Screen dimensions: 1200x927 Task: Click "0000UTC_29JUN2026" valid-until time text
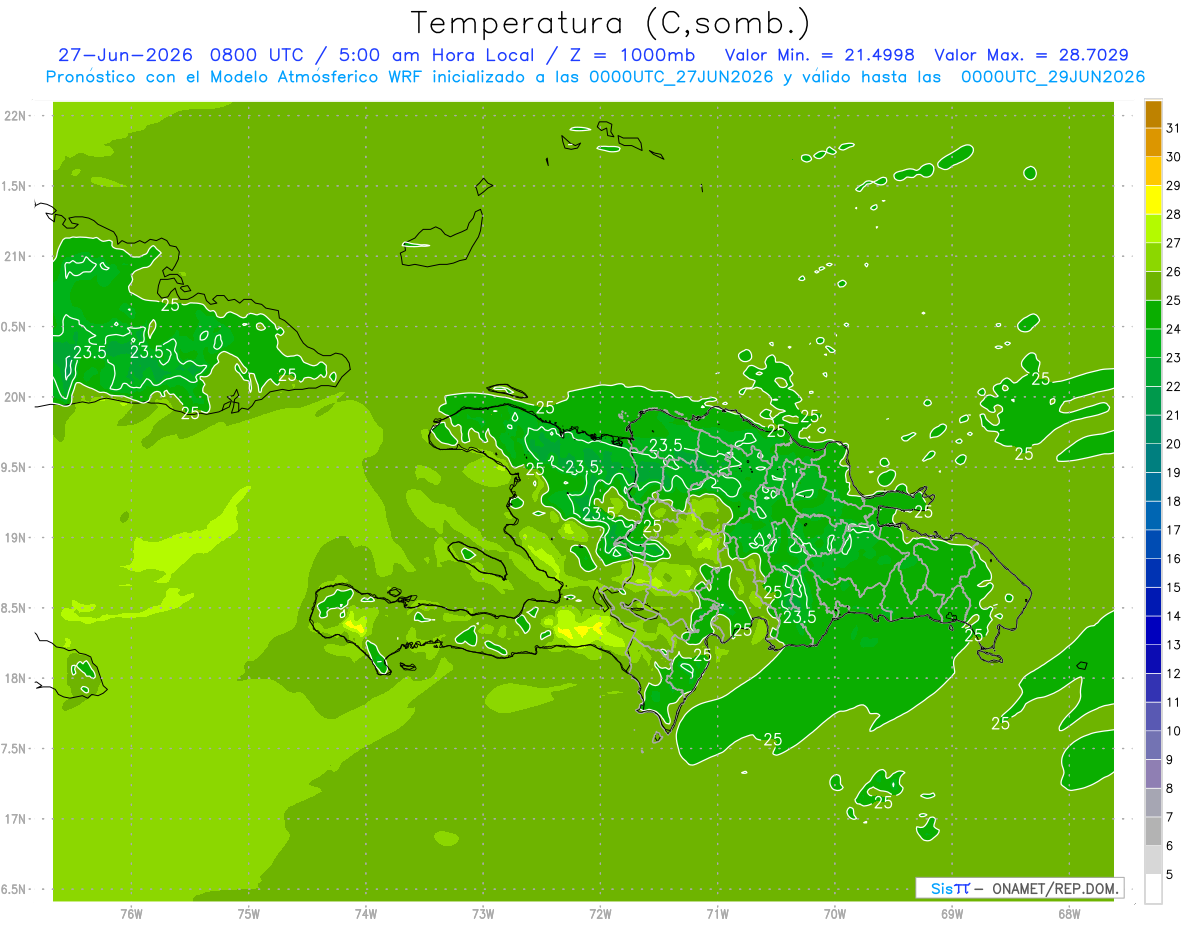[1052, 77]
